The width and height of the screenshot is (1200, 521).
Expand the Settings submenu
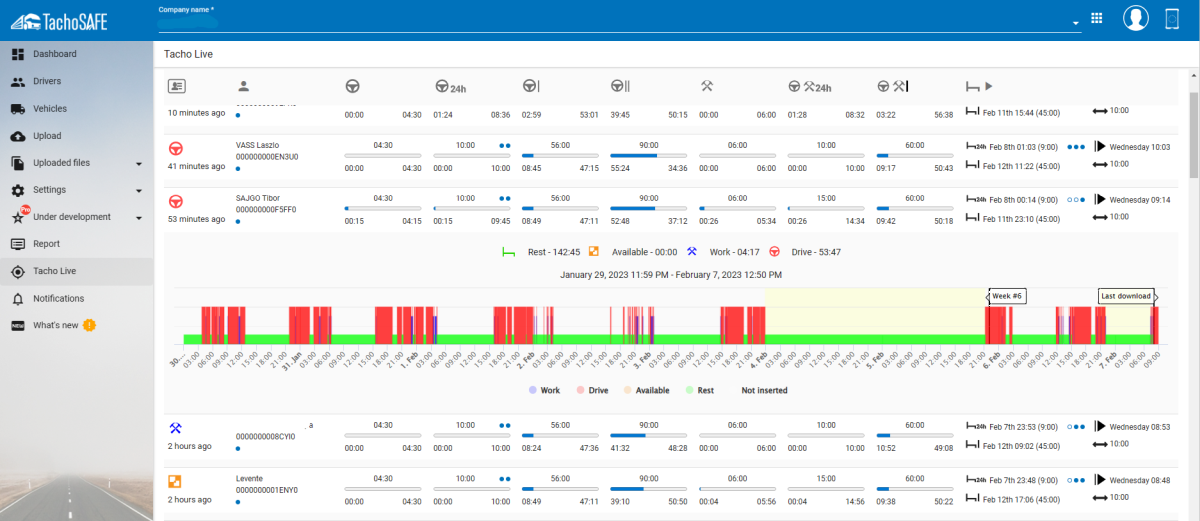[x=139, y=190]
